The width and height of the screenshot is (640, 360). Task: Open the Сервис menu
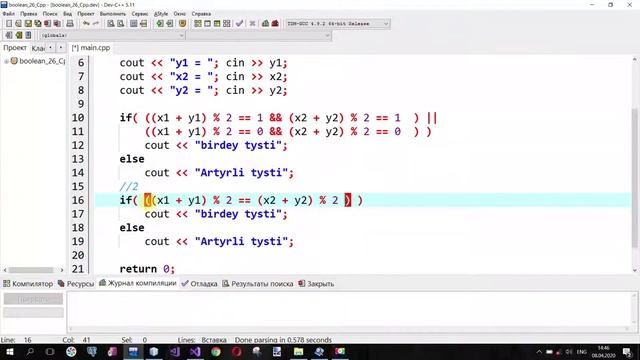(140, 14)
